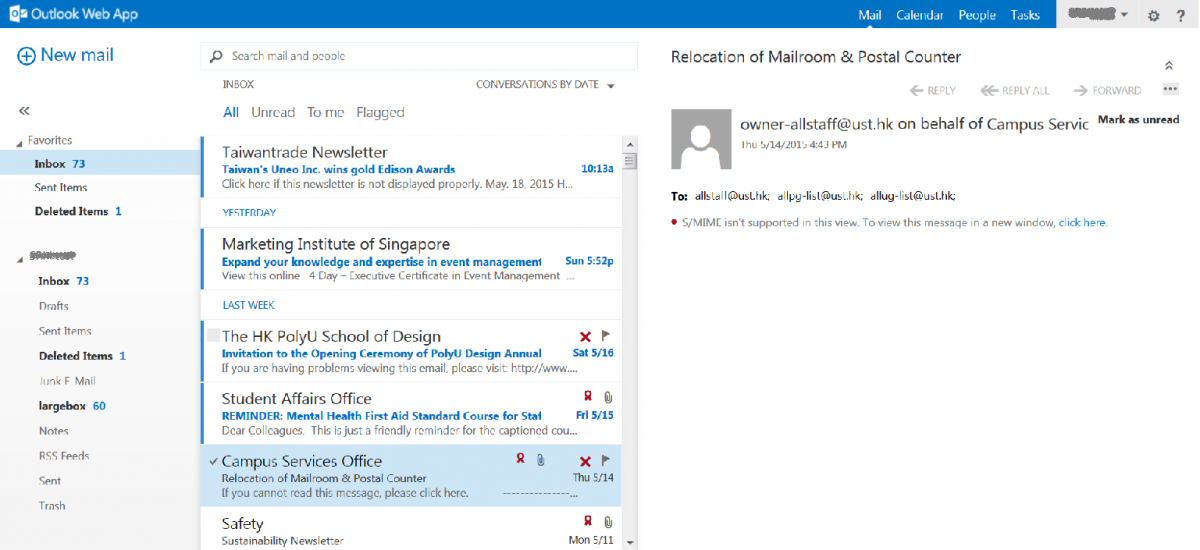Open the user account dropdown

pos(1098,14)
